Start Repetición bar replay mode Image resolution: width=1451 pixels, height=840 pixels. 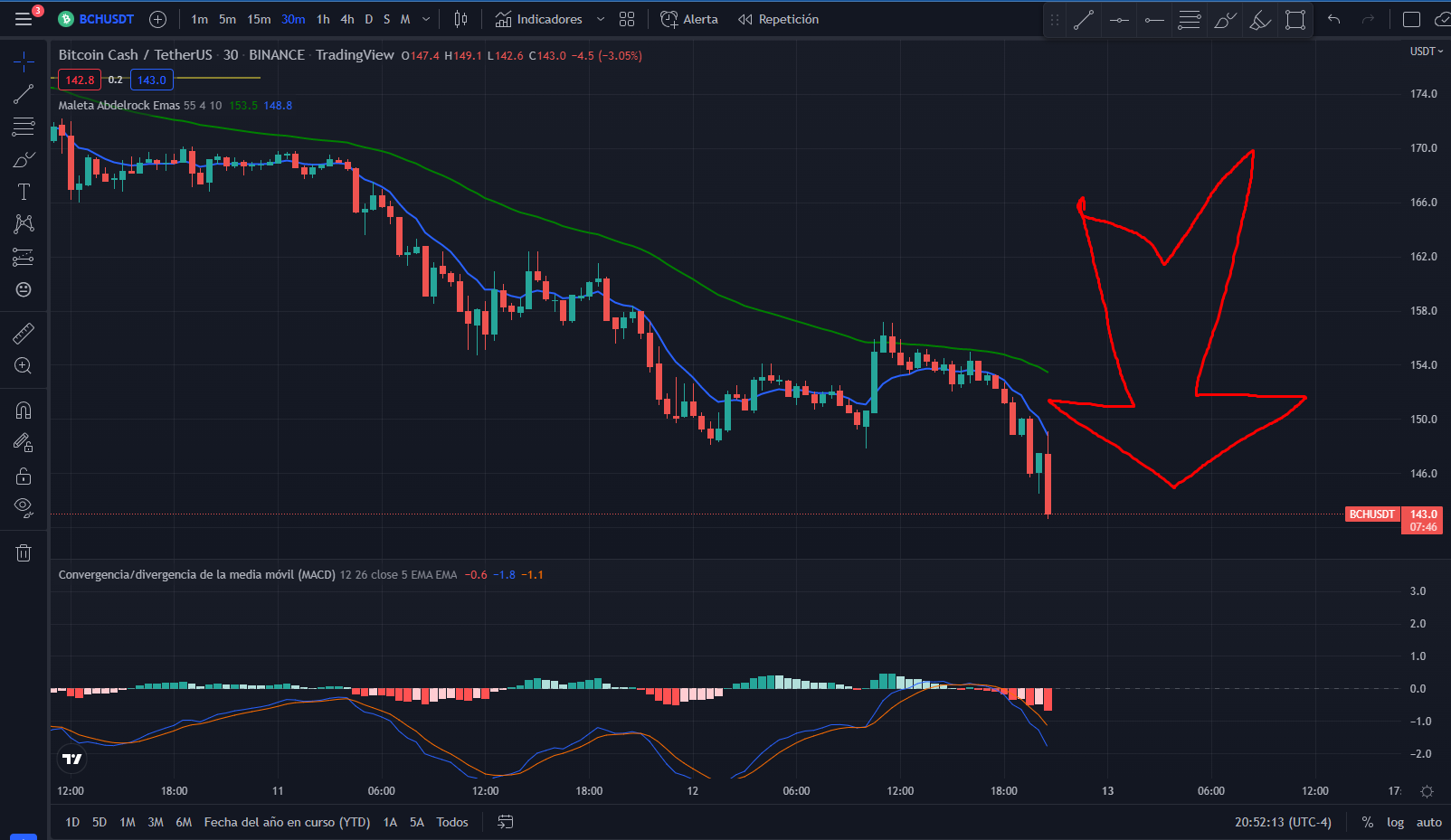779,19
